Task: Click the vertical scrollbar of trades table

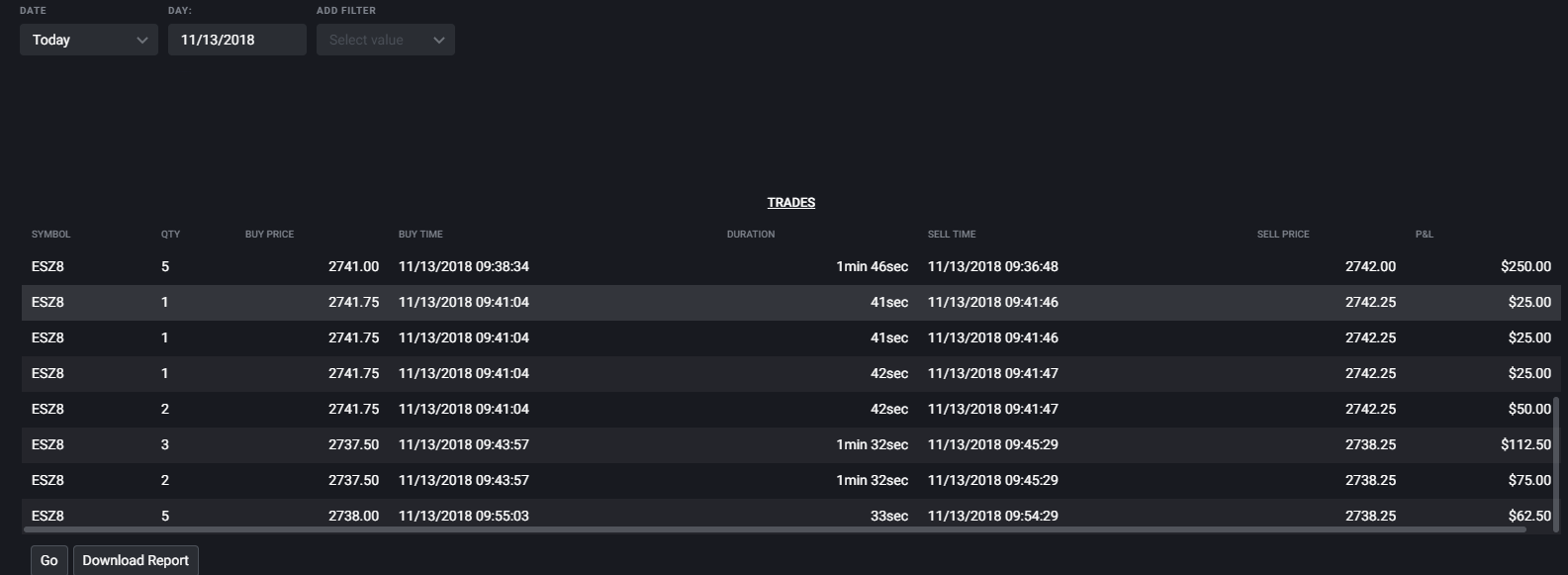Action: 1556,463
